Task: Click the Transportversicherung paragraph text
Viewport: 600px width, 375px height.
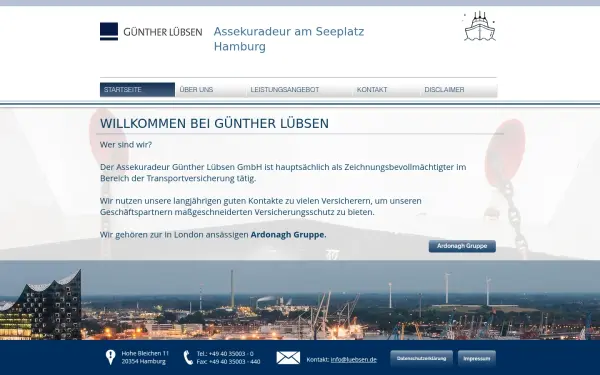Action: [283, 173]
